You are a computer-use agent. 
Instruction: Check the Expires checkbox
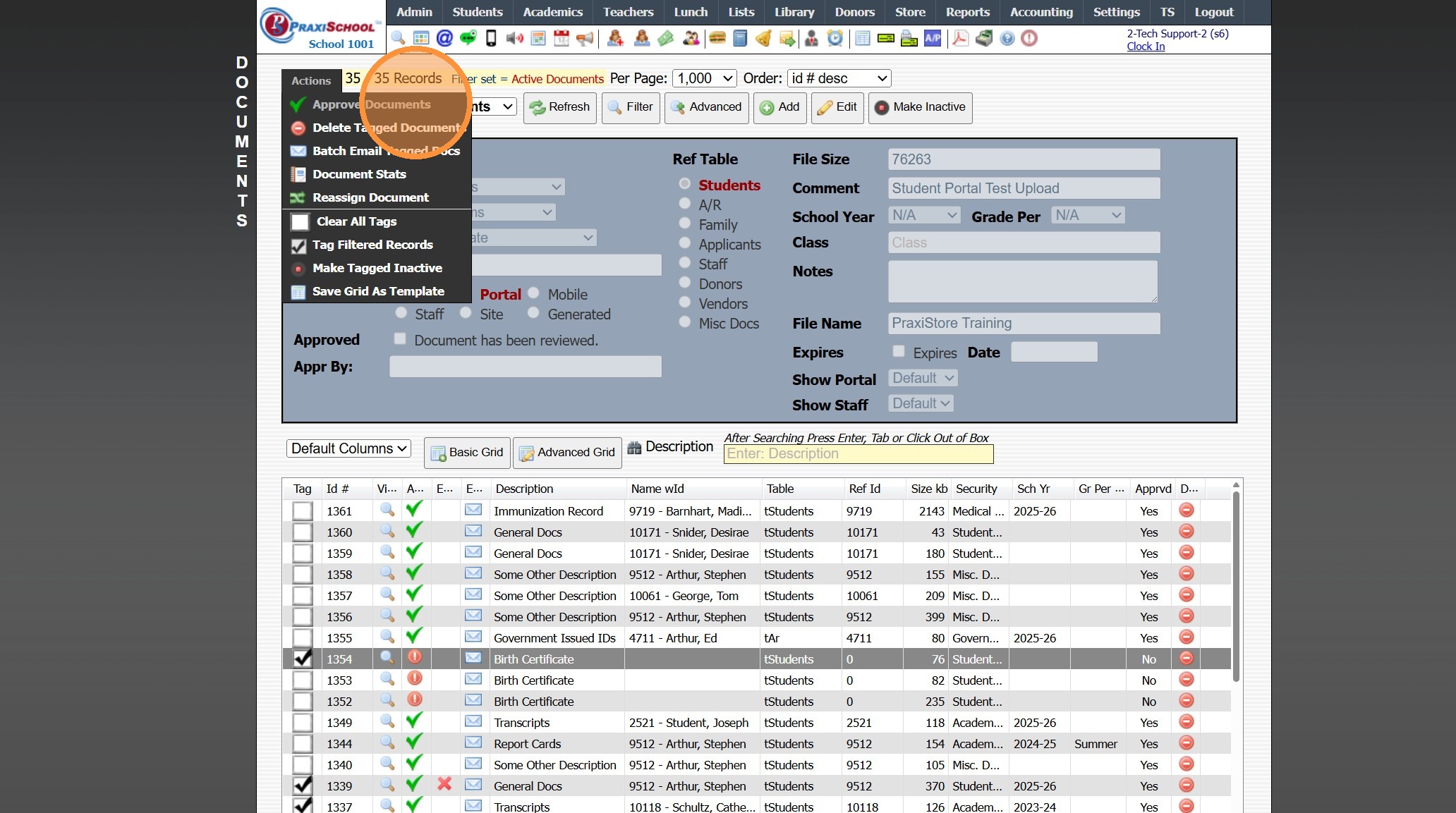899,351
